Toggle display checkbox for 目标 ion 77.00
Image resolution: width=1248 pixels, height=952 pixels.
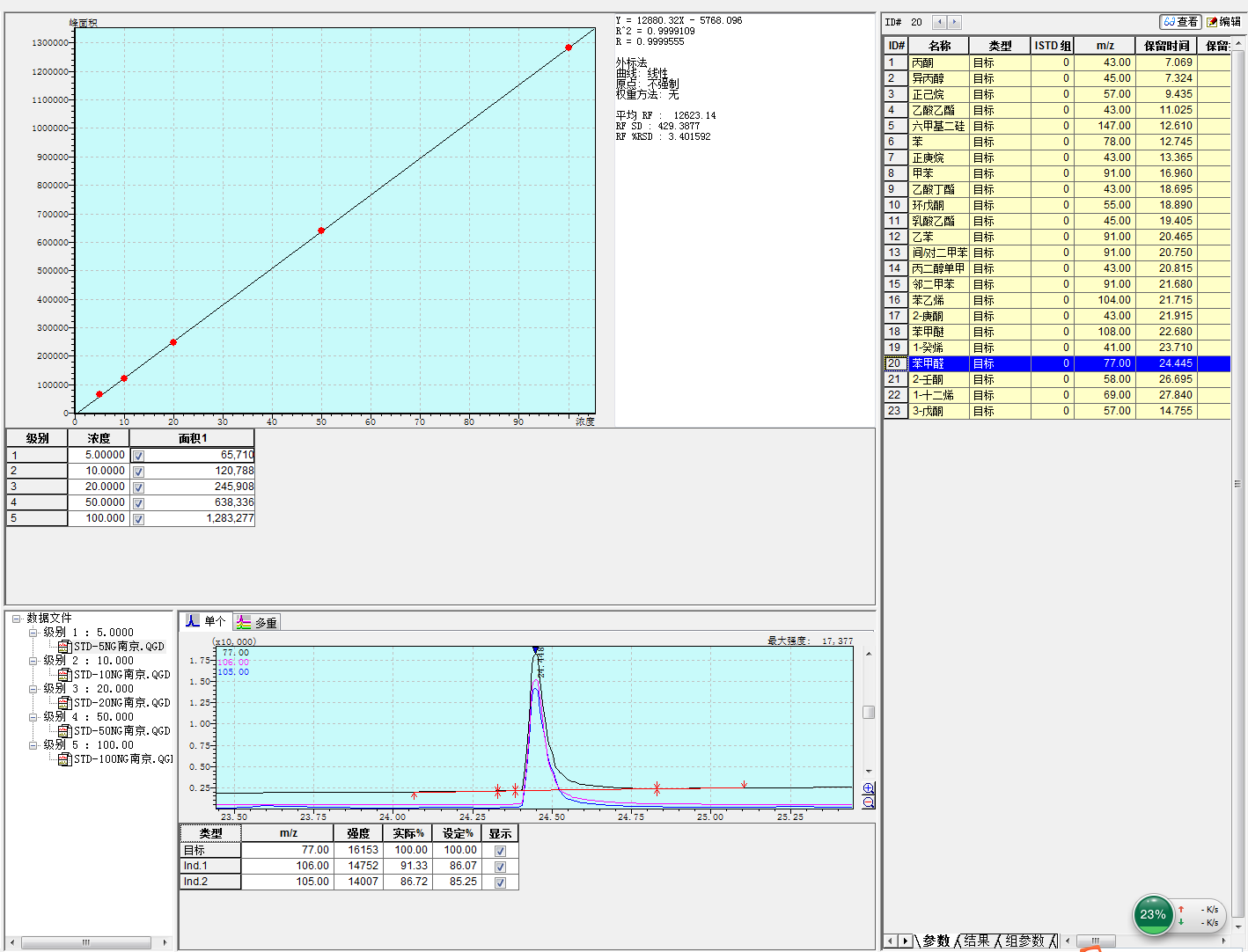(x=500, y=851)
